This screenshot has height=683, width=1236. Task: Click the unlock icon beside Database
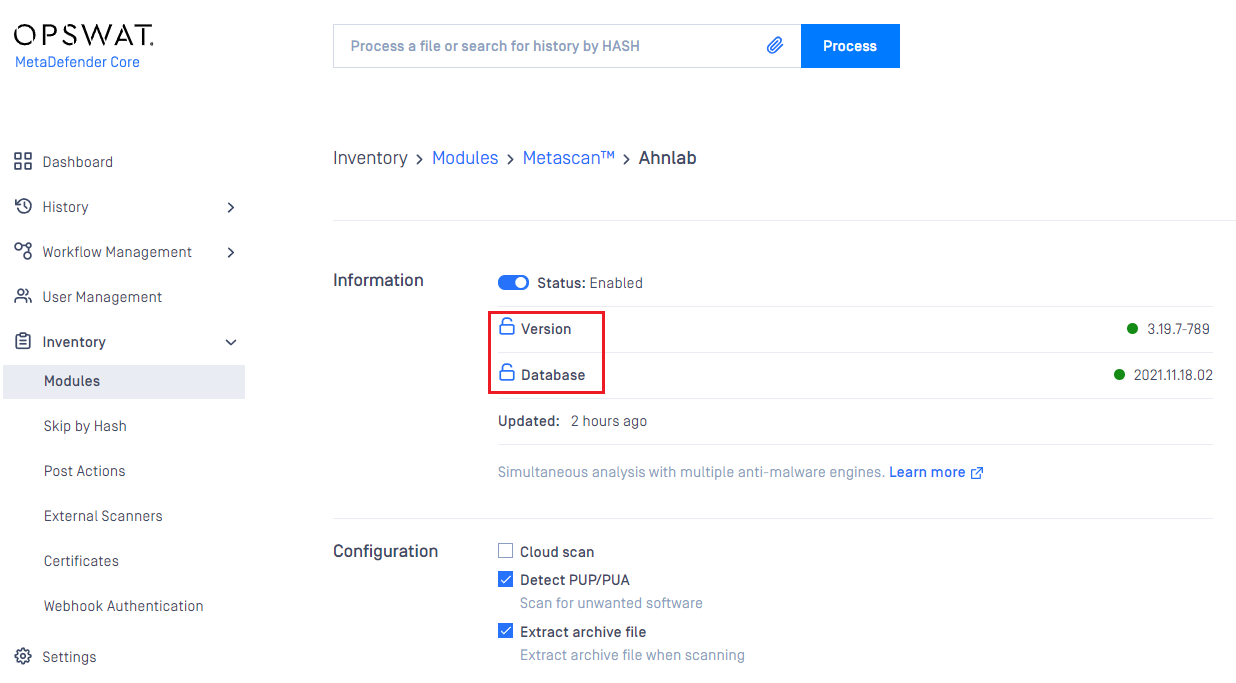pos(507,374)
